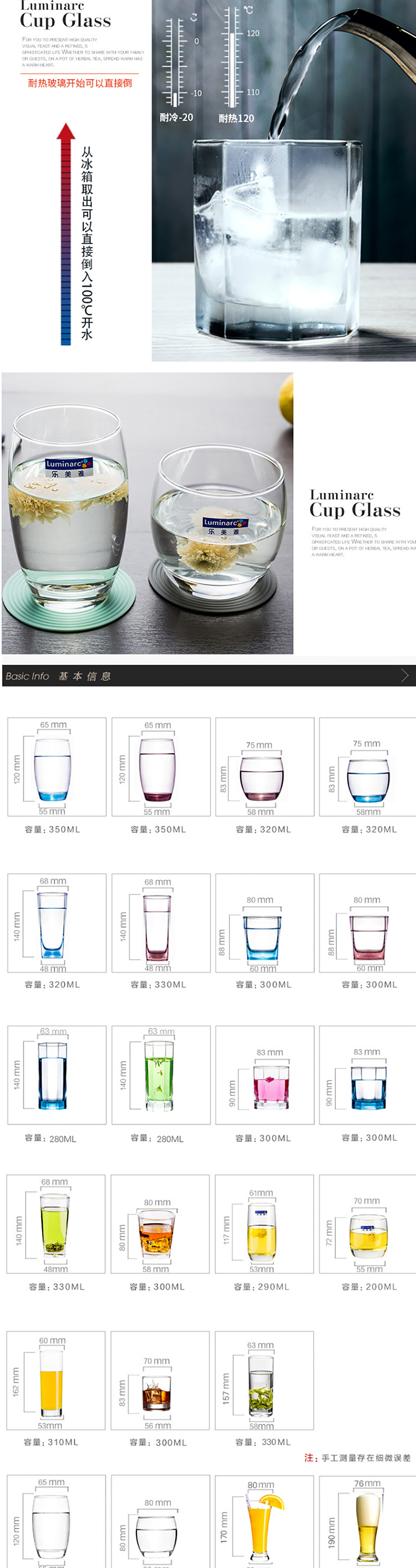Select the 157 mm green tea 330ML glass
This screenshot has width=416, height=1568.
coord(265,1380)
